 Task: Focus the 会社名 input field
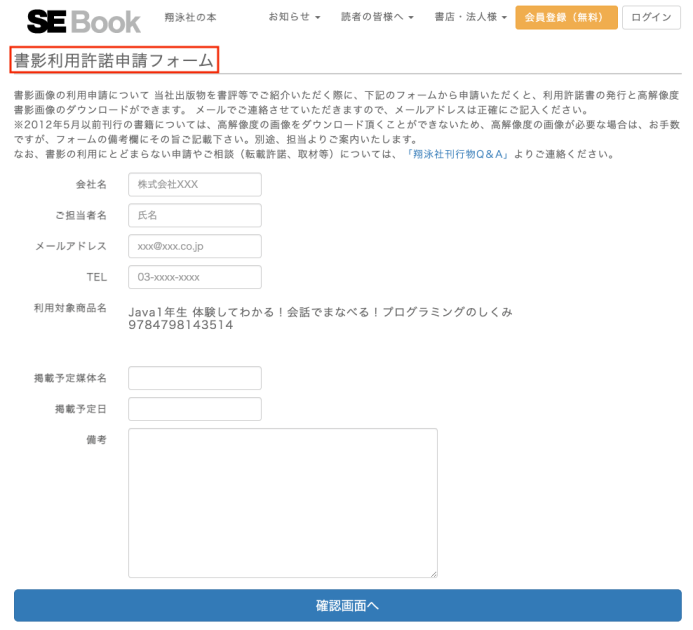coord(195,185)
